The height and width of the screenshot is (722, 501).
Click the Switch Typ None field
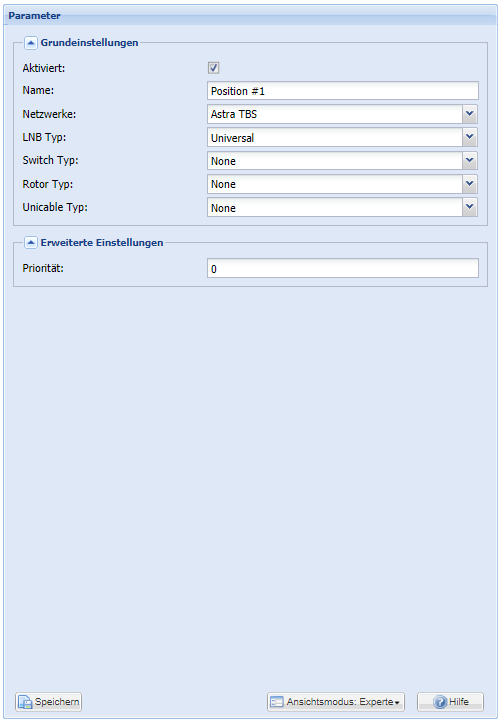(x=335, y=161)
